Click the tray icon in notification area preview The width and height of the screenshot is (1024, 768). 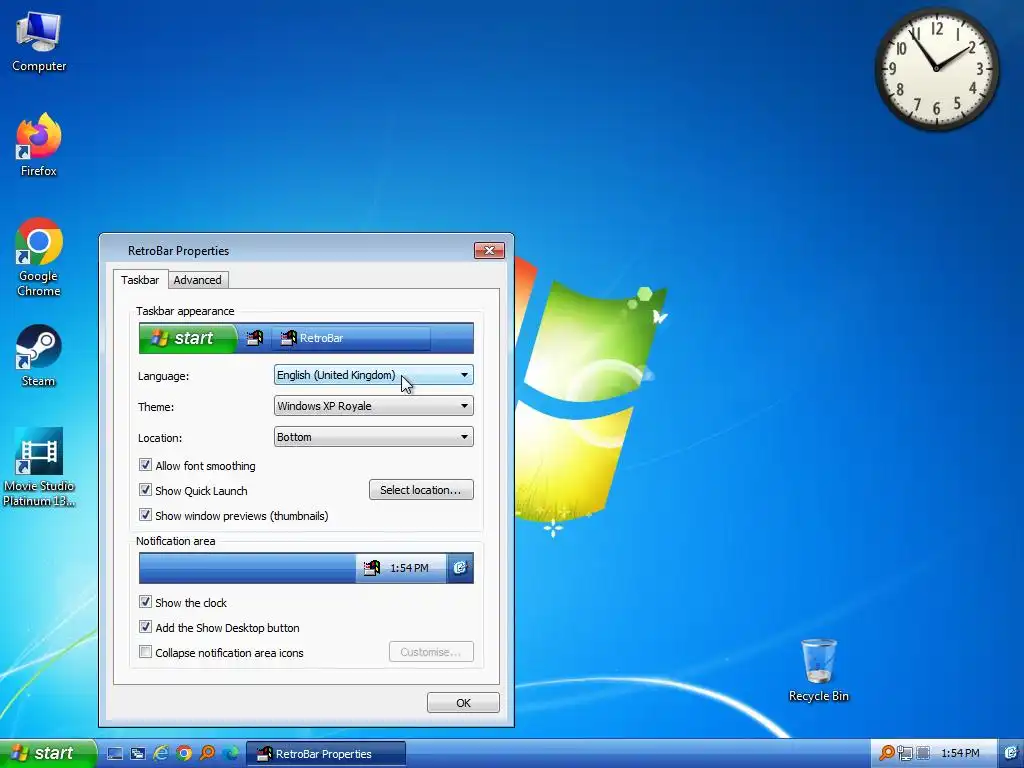click(372, 568)
